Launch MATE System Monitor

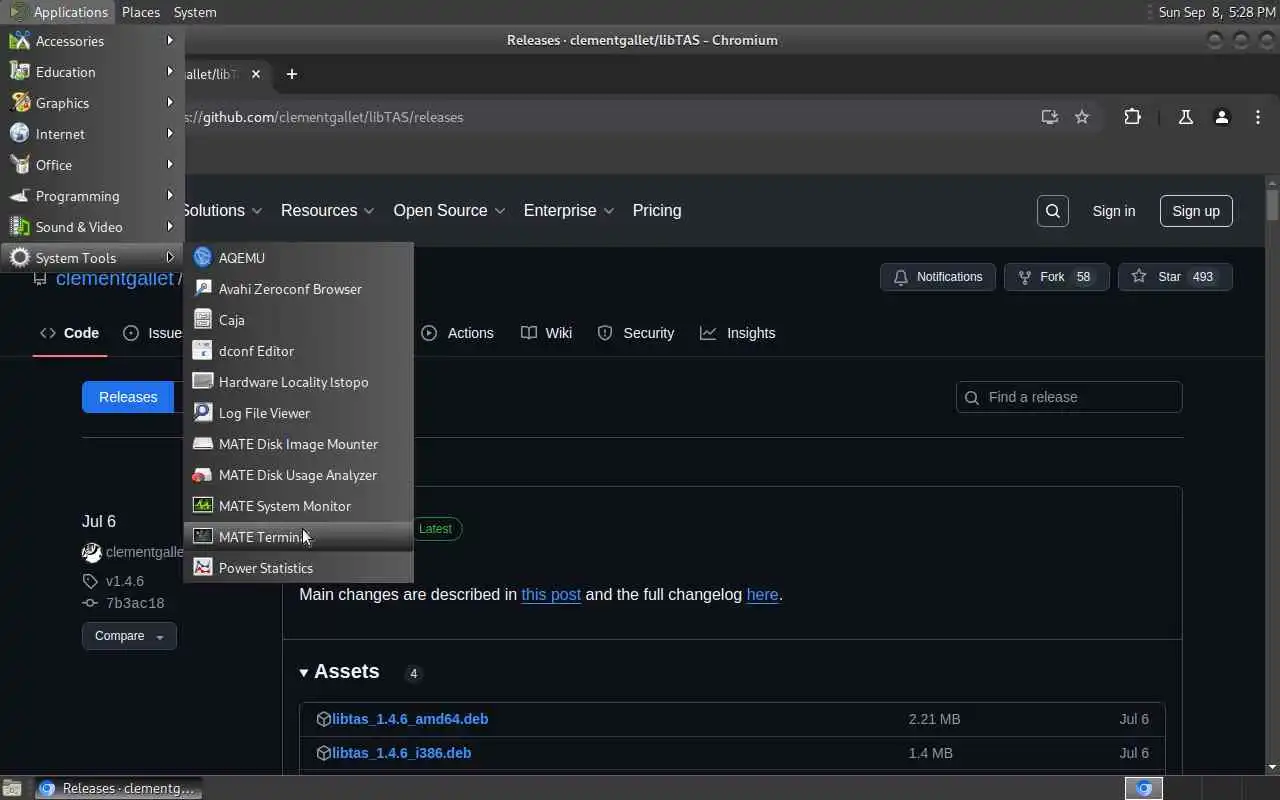pyautogui.click(x=298, y=506)
